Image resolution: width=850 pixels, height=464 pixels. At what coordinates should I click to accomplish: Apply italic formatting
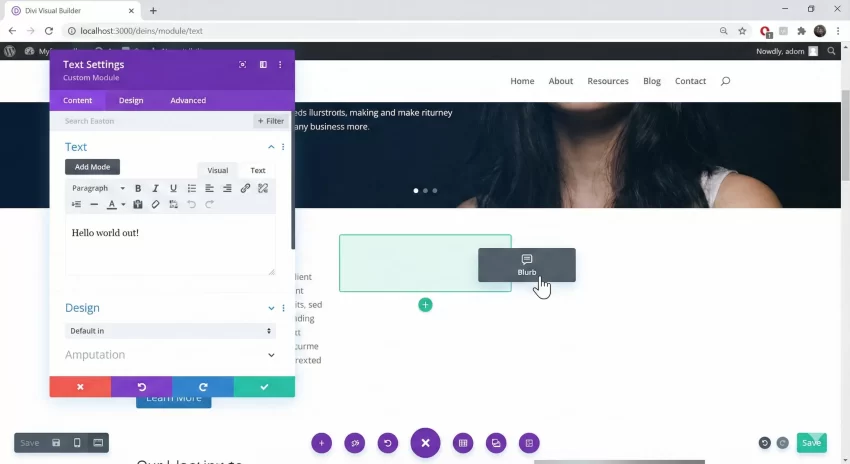point(156,188)
